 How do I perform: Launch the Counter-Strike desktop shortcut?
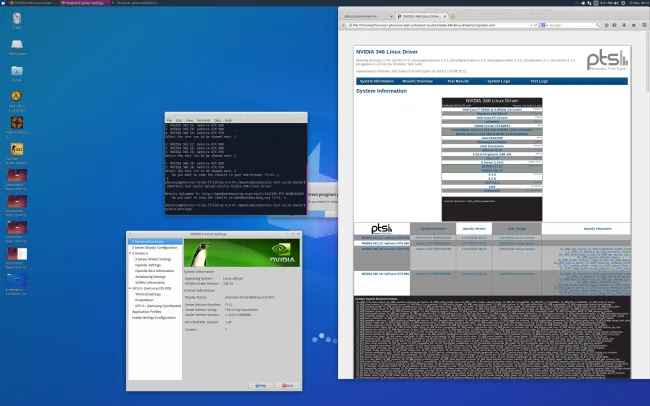[x=17, y=148]
